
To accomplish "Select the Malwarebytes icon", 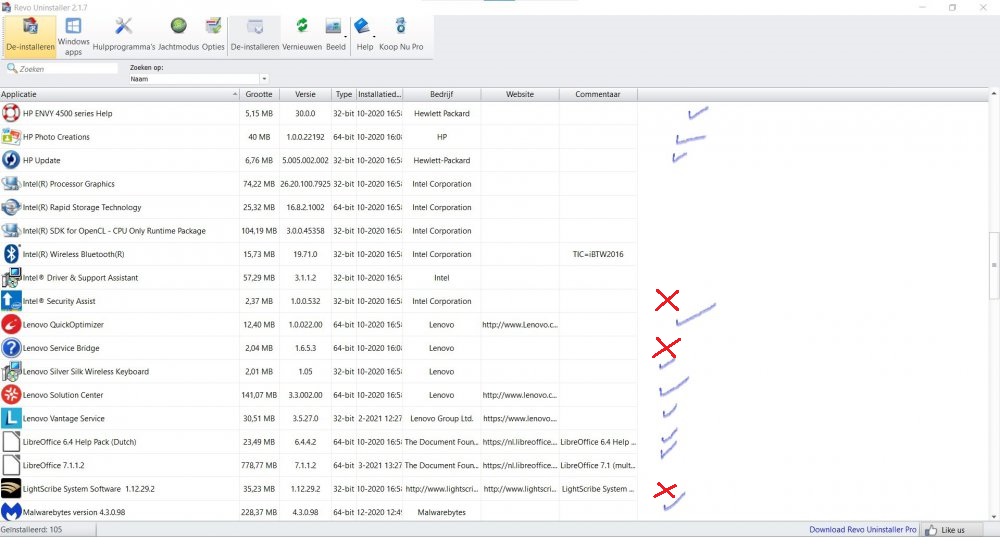I will (x=11, y=512).
